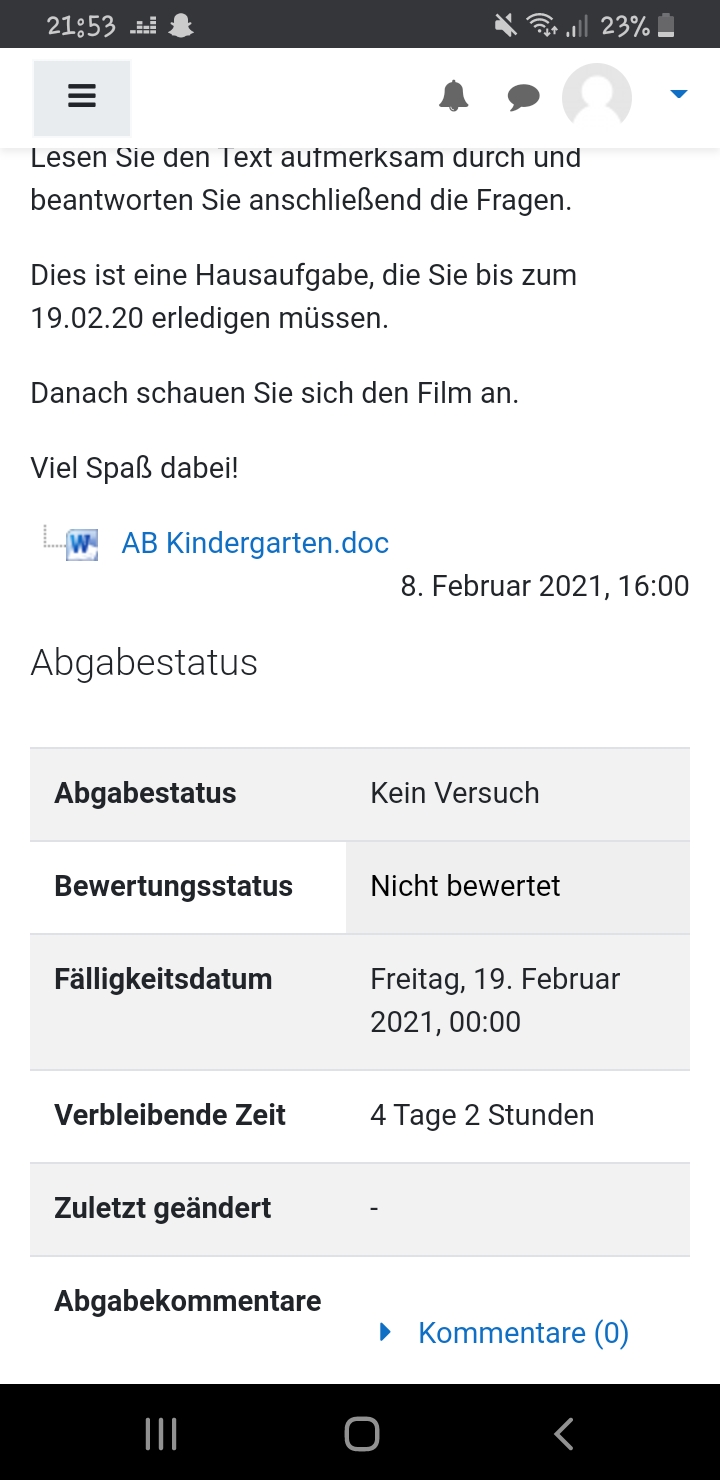Click the Verbleibende Zeit row

(360, 1116)
